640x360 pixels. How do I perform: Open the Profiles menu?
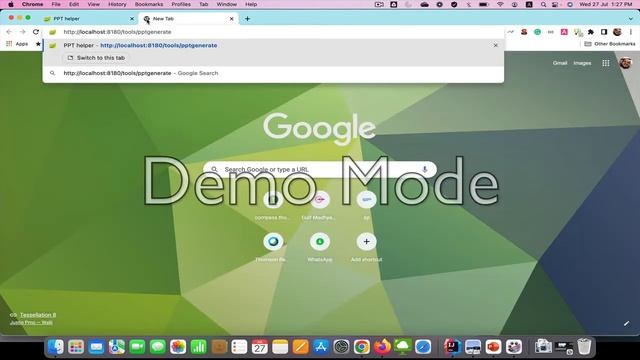pyautogui.click(x=181, y=4)
